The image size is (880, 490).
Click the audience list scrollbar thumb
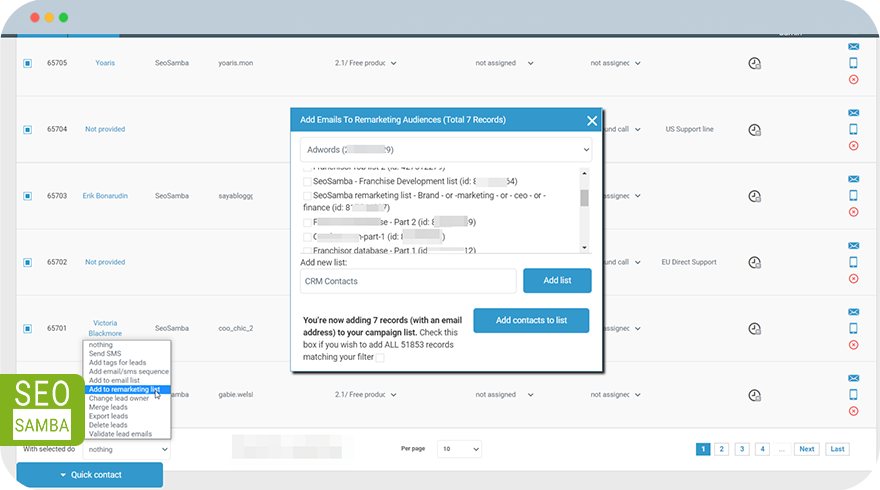(584, 198)
